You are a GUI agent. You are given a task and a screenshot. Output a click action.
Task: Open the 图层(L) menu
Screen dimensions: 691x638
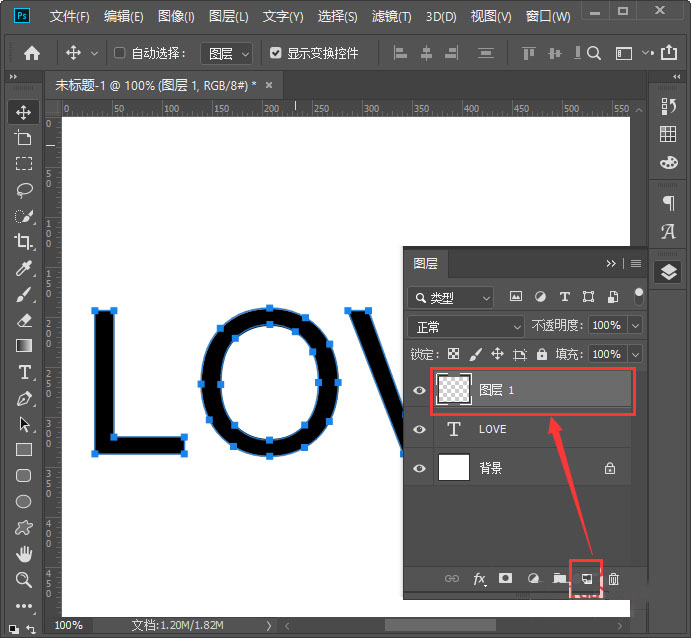pos(229,17)
